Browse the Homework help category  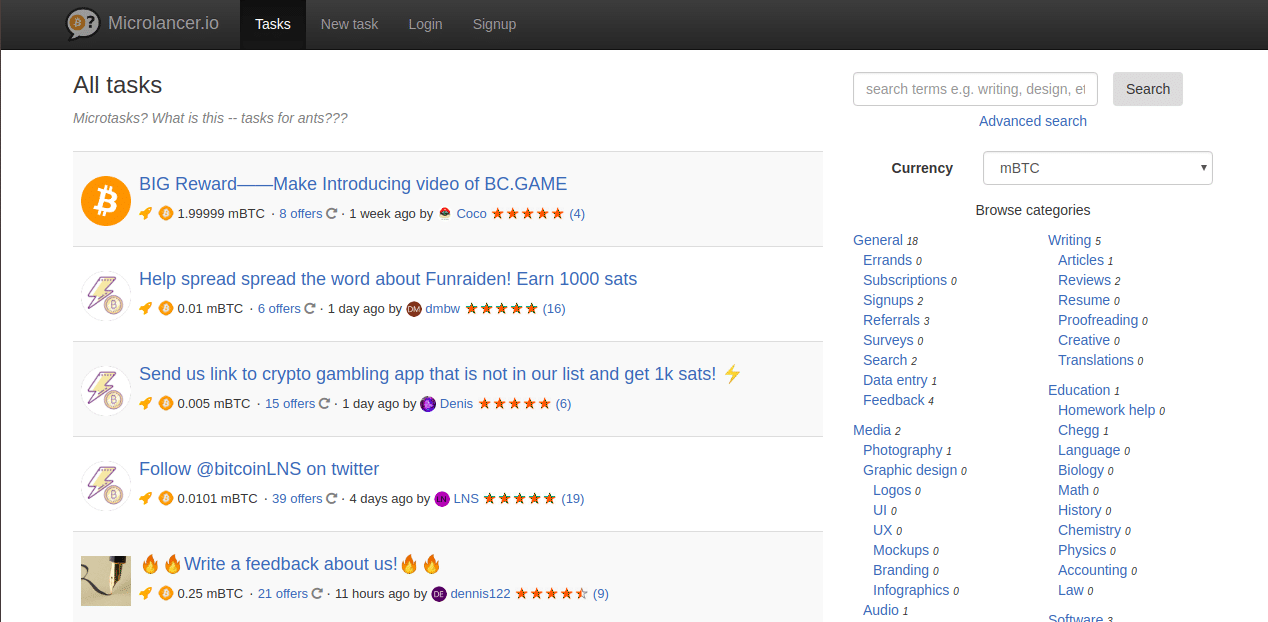click(1106, 410)
